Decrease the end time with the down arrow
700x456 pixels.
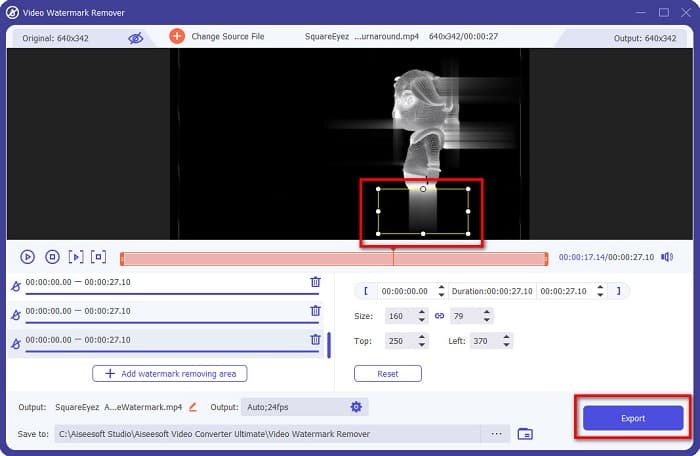600,295
